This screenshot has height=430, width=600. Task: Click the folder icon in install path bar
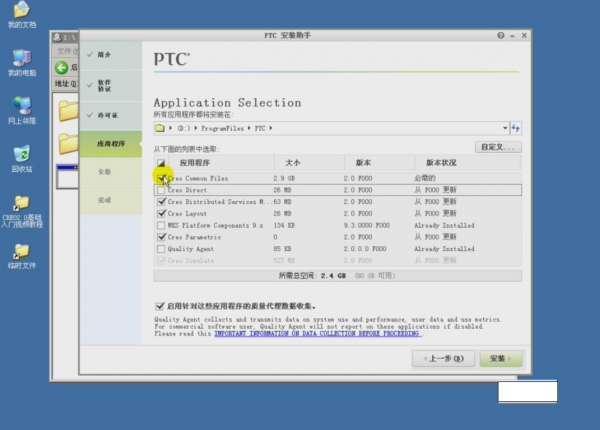point(160,128)
